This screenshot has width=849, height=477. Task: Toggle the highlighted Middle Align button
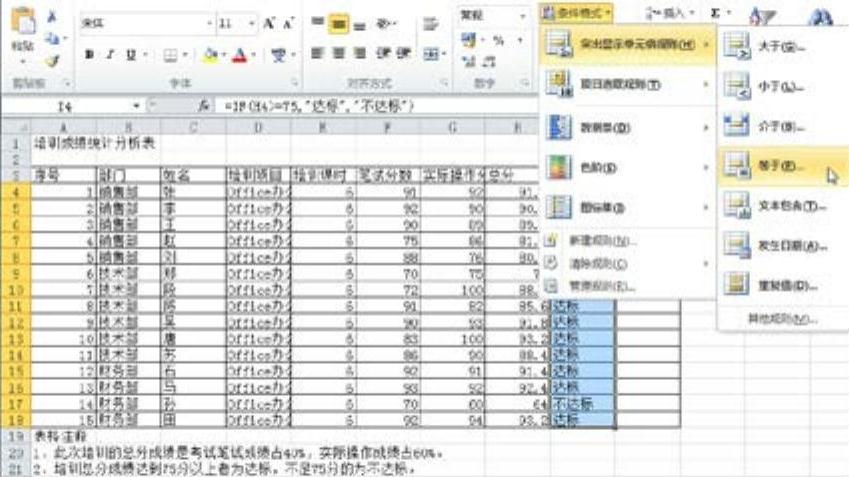tap(338, 23)
